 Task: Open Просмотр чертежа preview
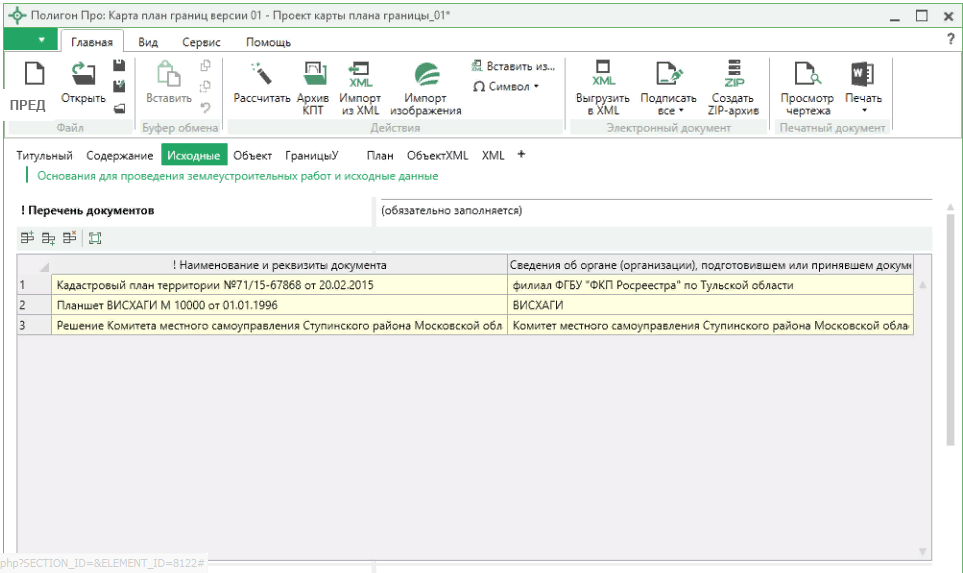pyautogui.click(x=806, y=75)
